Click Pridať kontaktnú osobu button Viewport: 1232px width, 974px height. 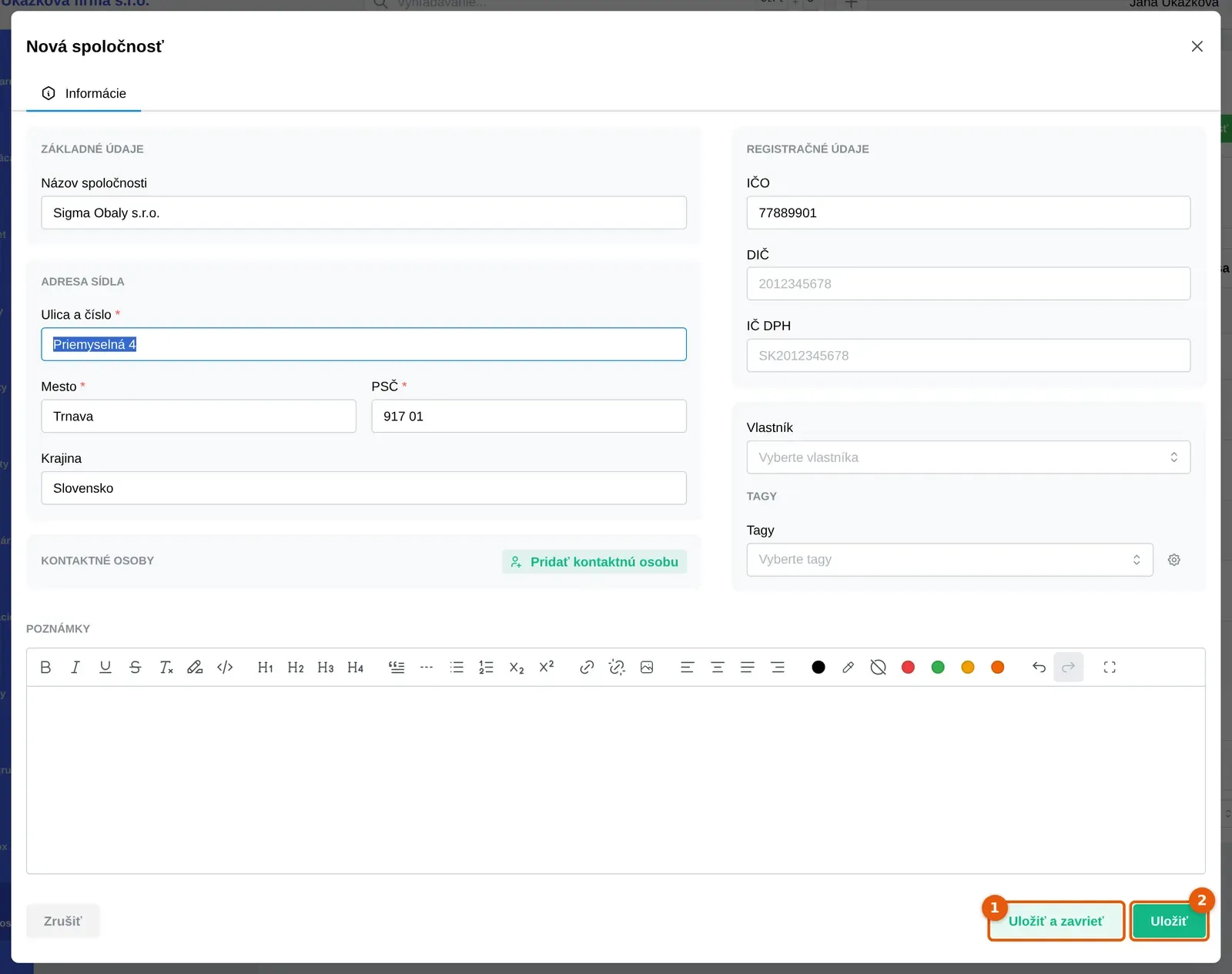pyautogui.click(x=594, y=562)
